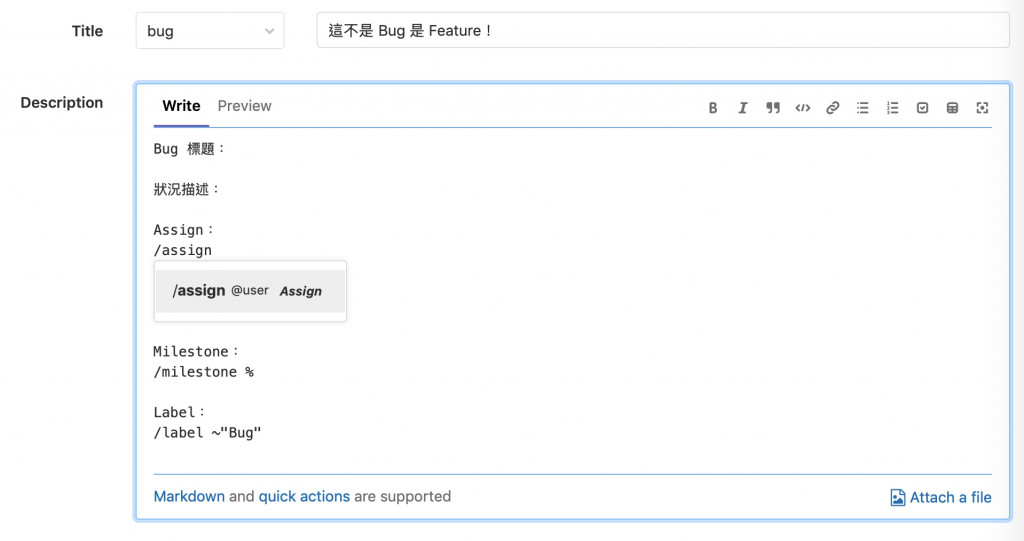Select the /assign @user autocomplete suggestion

pyautogui.click(x=250, y=291)
